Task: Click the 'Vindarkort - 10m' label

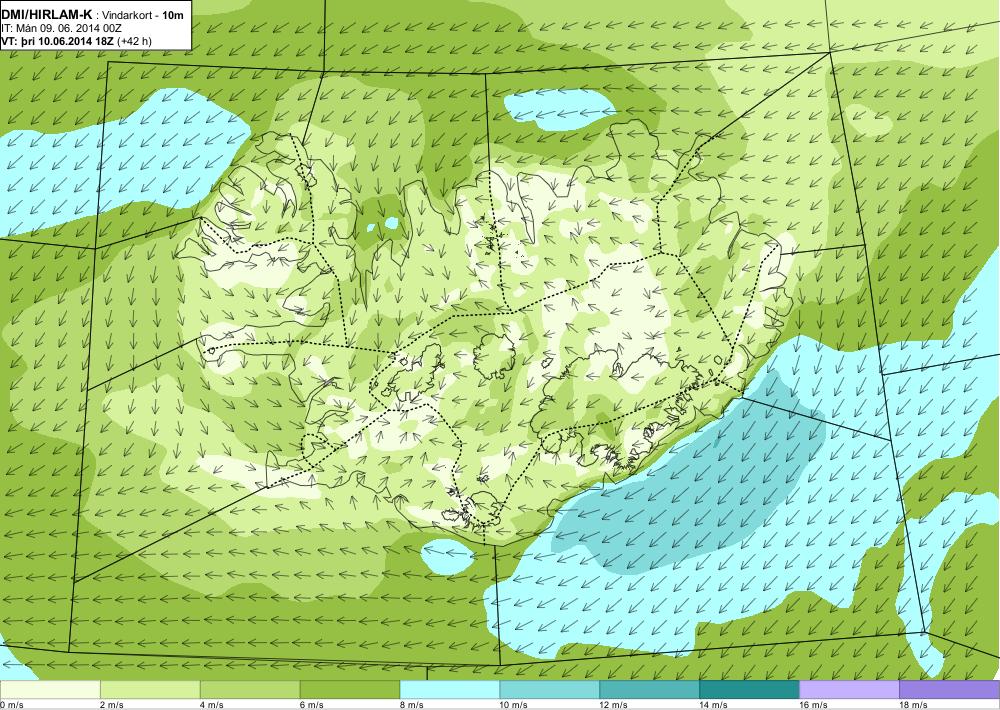Action: [144, 15]
